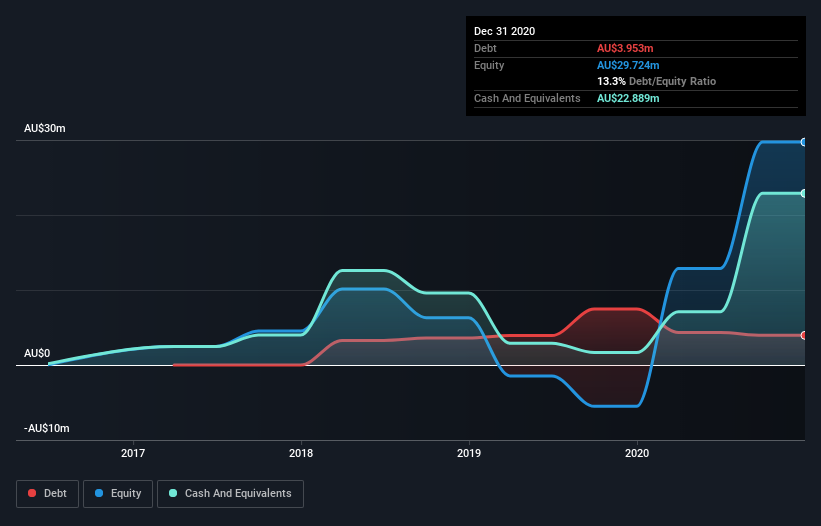Click the 2020 axis label
Viewport: 821px width, 526px height.
click(637, 453)
